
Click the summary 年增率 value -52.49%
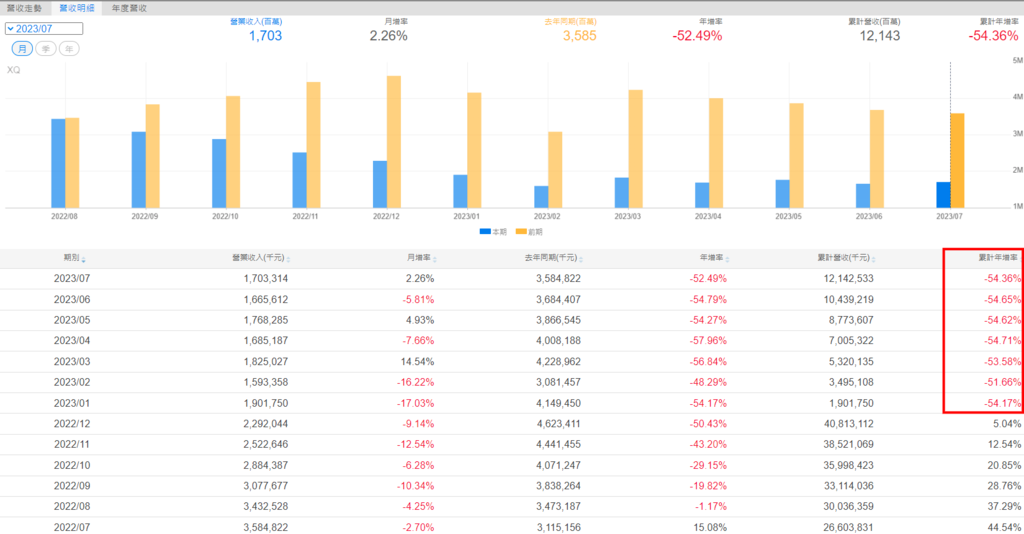point(697,36)
